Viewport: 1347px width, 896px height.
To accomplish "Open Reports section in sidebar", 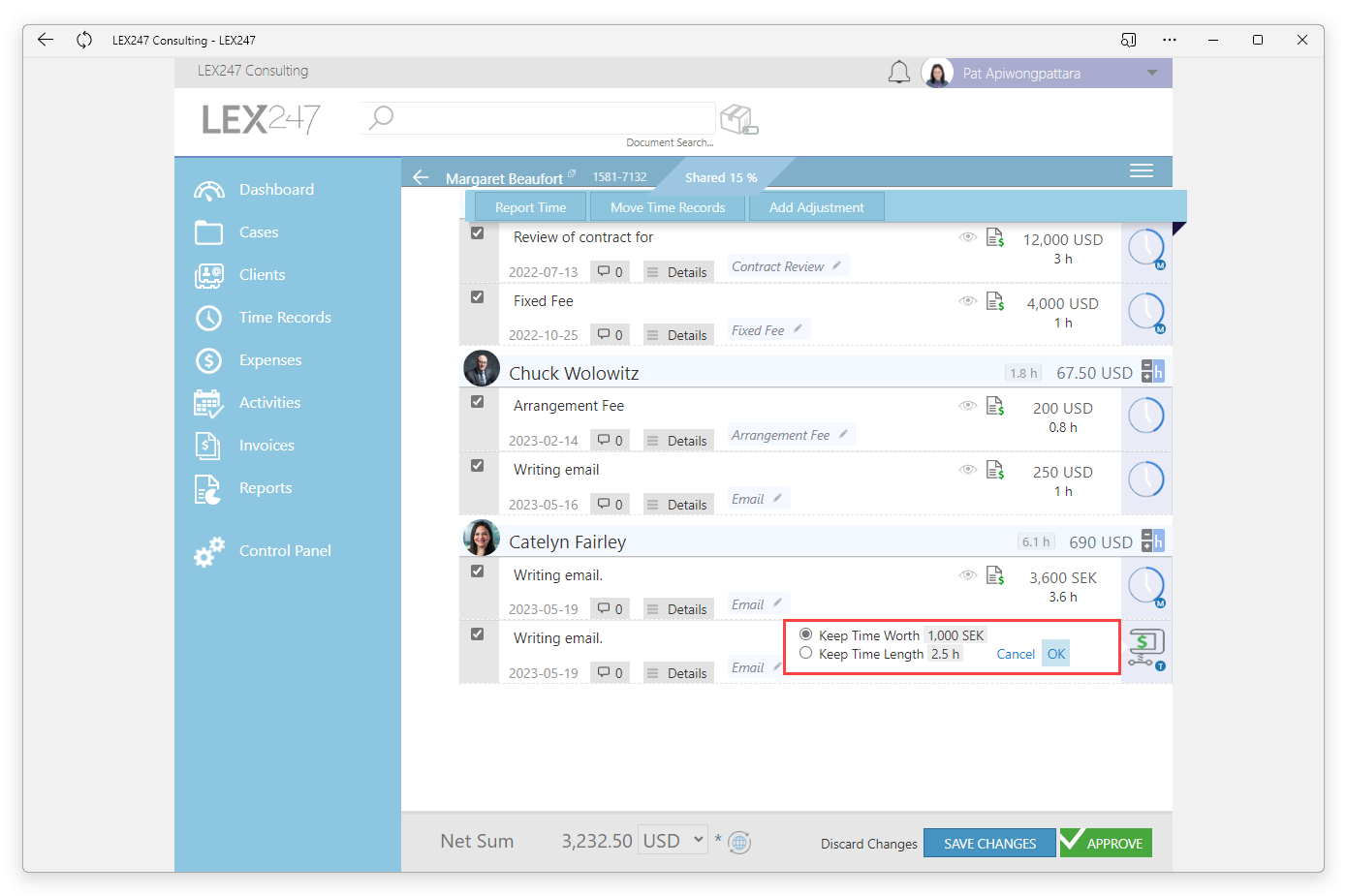I will (x=266, y=488).
